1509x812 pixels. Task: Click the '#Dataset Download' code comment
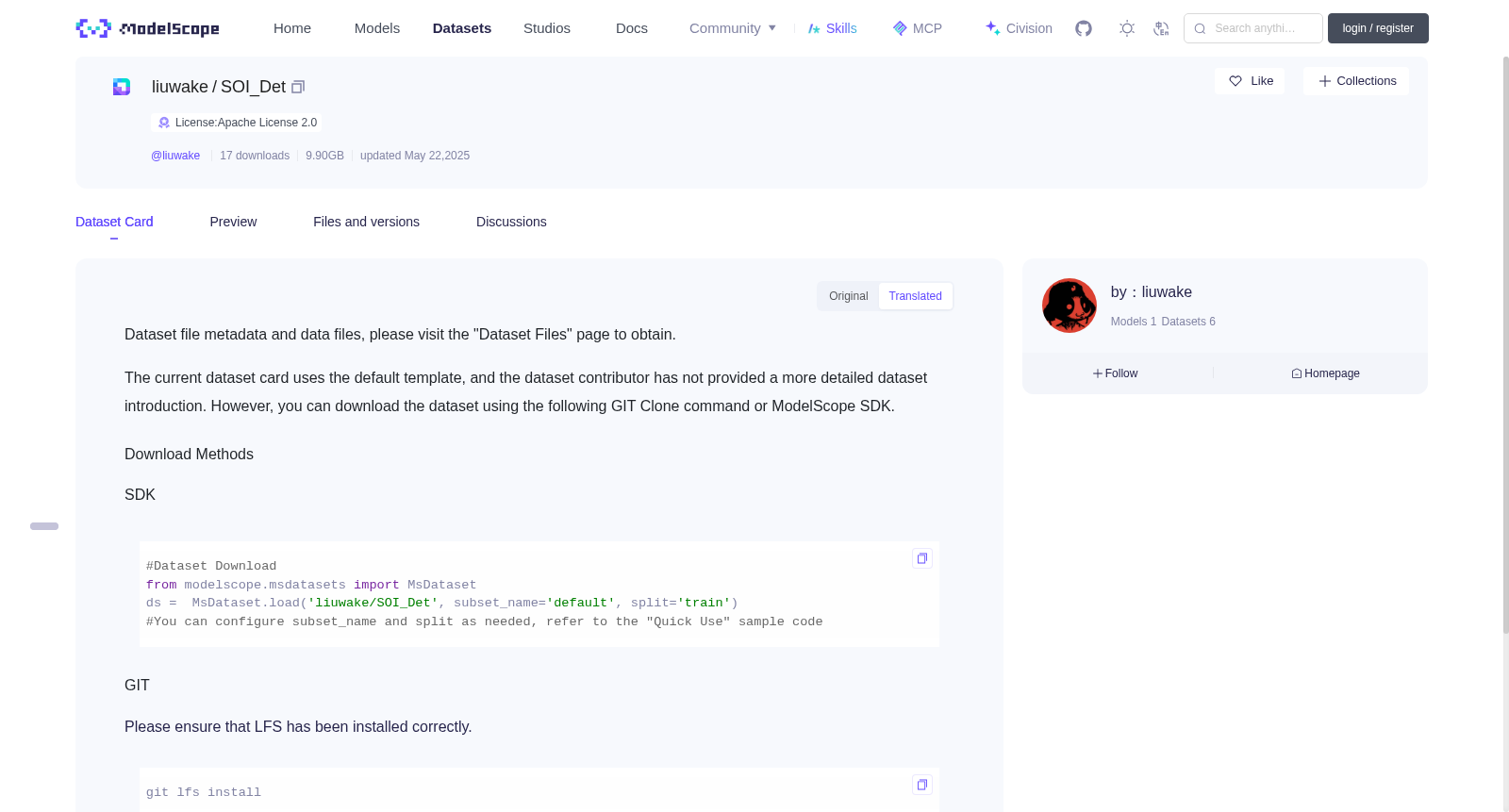pos(211,566)
